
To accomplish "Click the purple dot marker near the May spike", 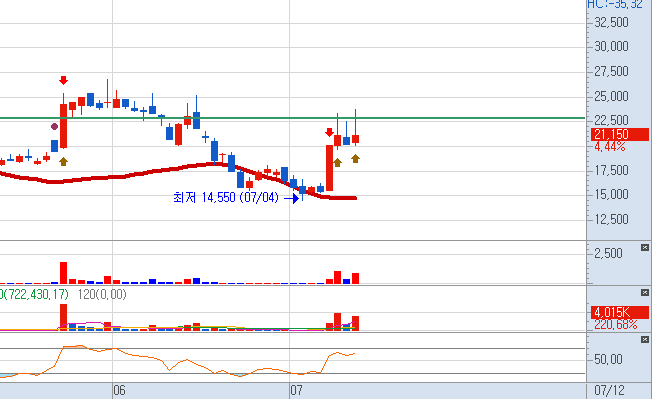I will pyautogui.click(x=54, y=126).
